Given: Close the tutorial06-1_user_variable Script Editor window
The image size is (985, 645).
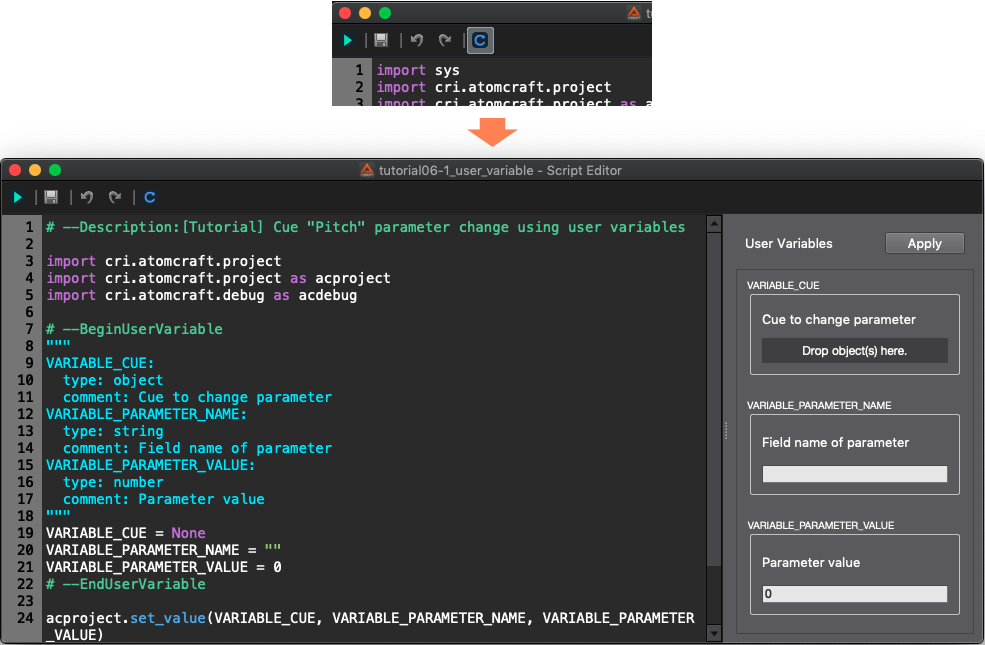Looking at the screenshot, I should 12,170.
